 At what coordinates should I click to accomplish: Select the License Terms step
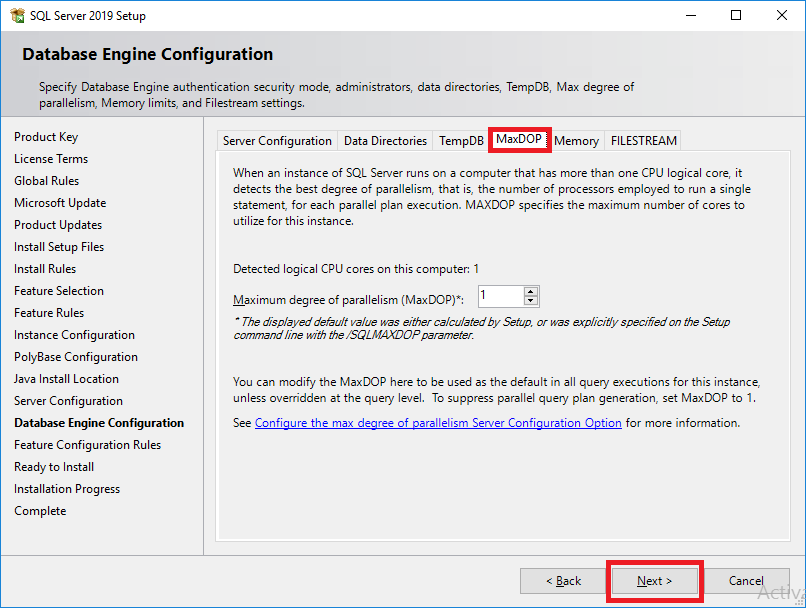coord(51,159)
